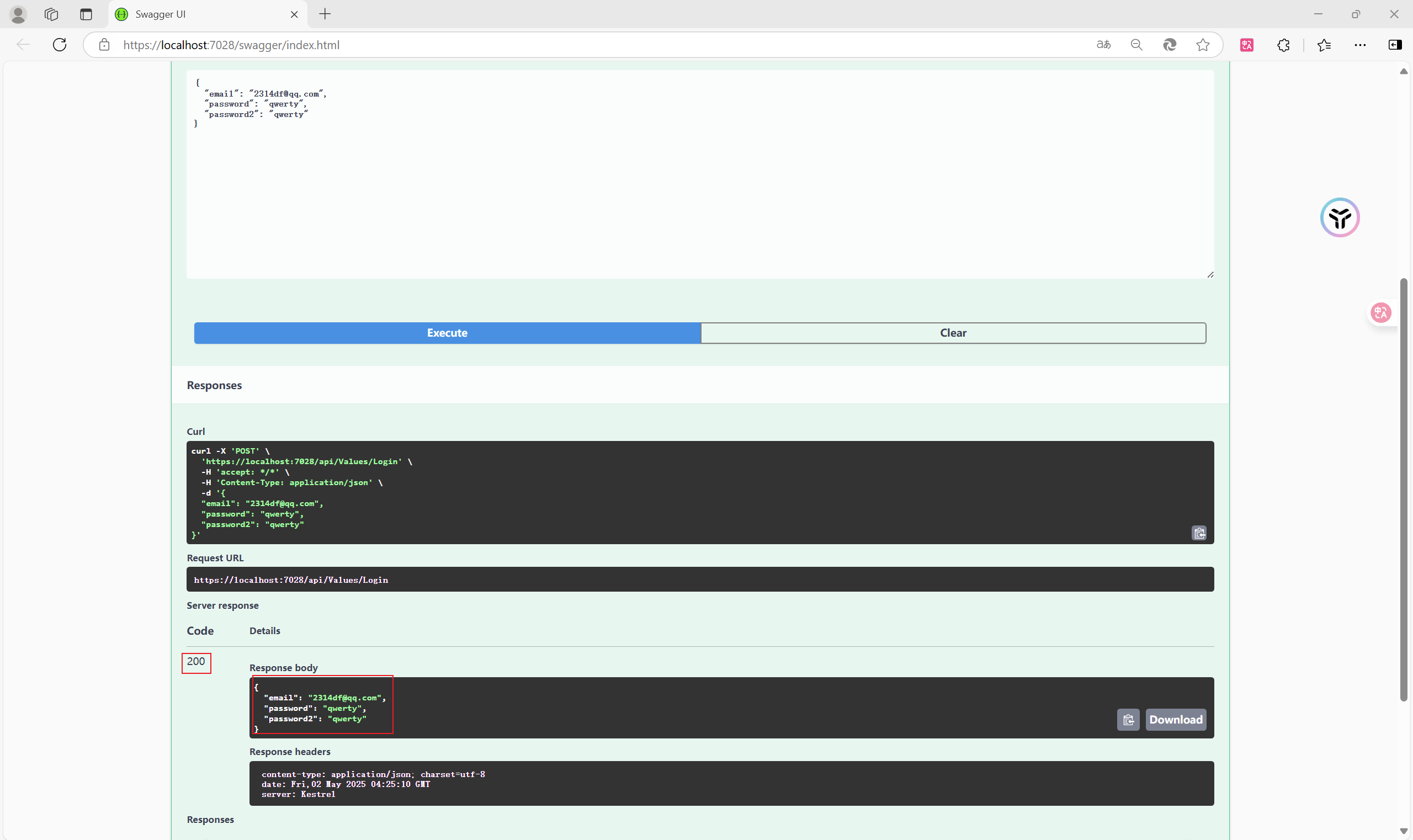This screenshot has width=1413, height=840.
Task: Open the browser profile icon
Action: [x=18, y=14]
